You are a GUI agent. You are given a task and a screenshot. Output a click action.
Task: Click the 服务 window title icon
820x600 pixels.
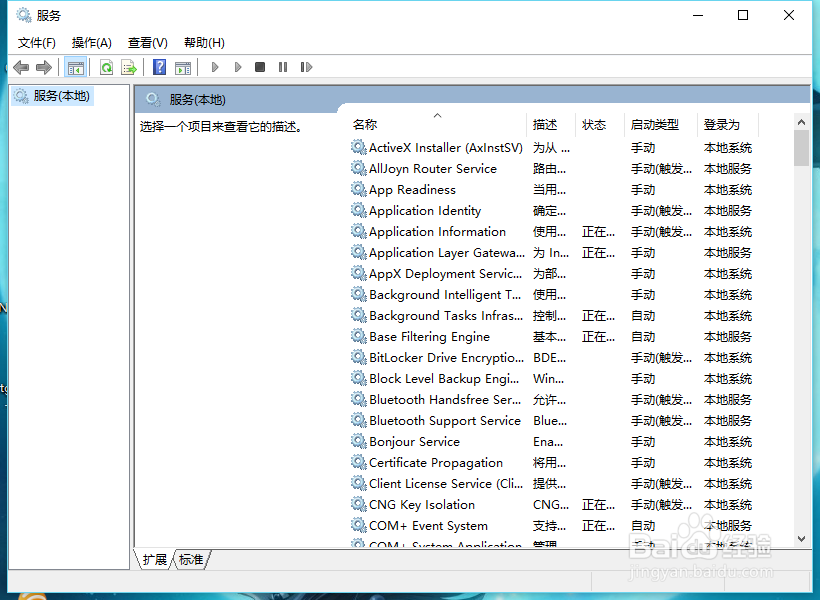pyautogui.click(x=24, y=15)
